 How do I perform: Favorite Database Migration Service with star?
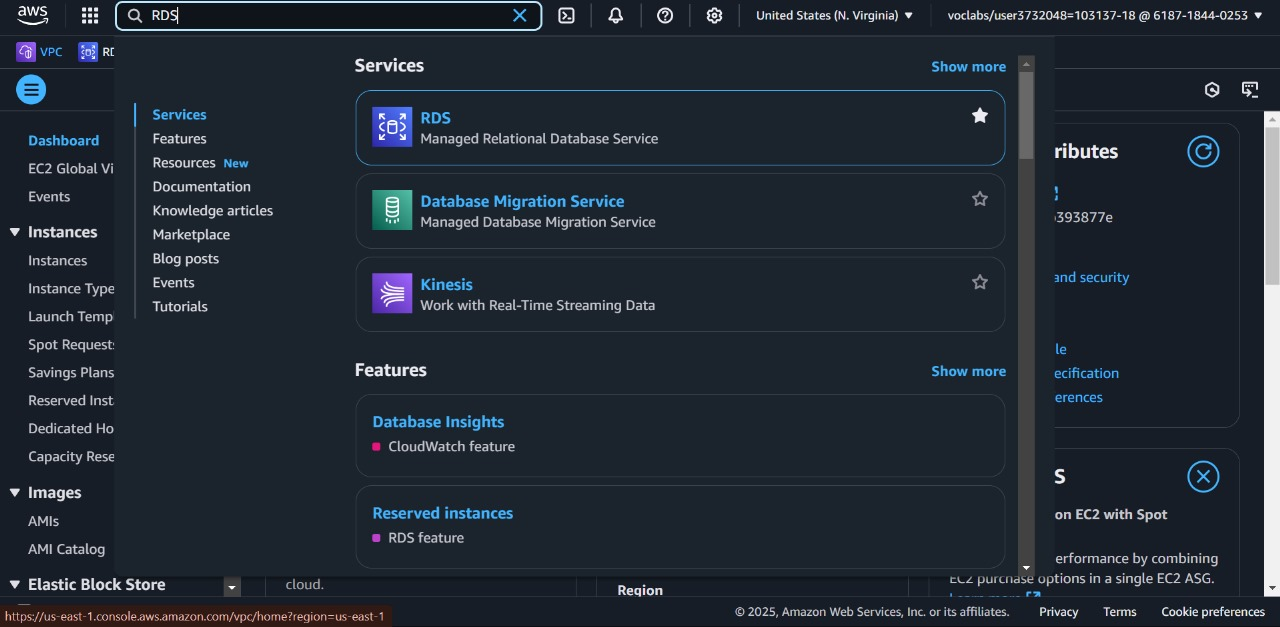pos(980,199)
